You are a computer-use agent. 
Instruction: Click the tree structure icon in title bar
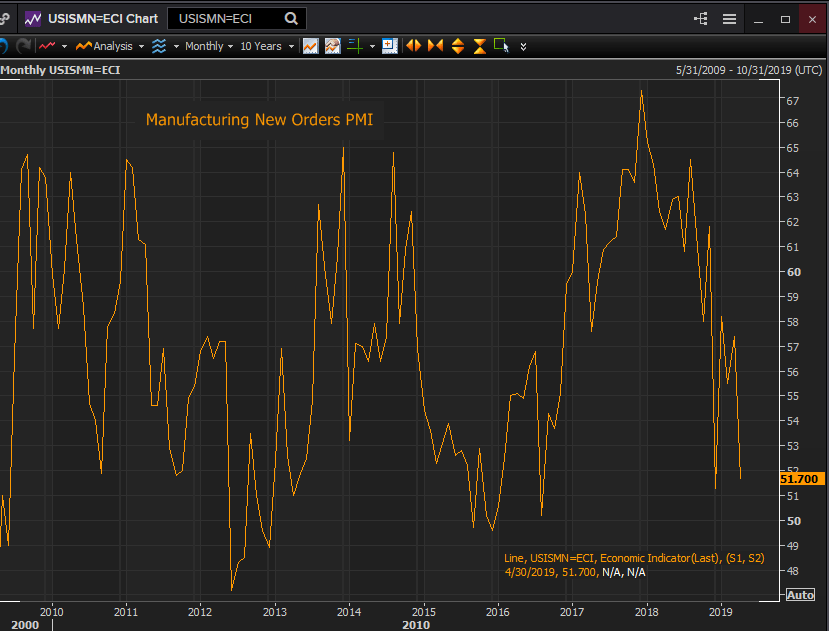click(701, 19)
